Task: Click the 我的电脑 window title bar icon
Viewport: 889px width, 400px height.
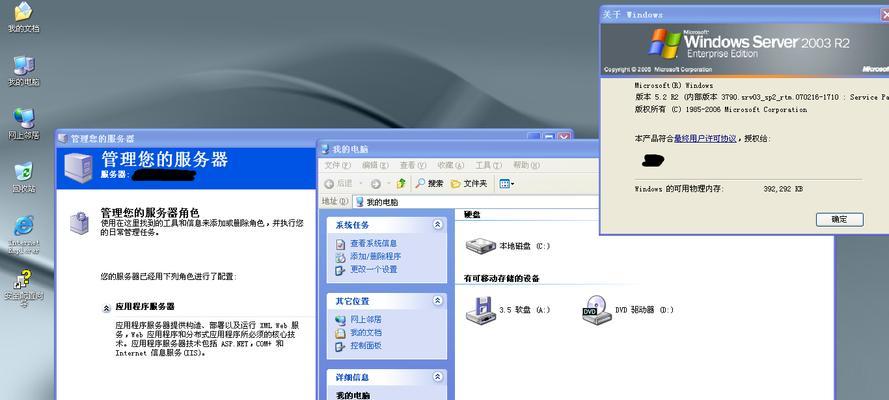Action: pos(325,150)
